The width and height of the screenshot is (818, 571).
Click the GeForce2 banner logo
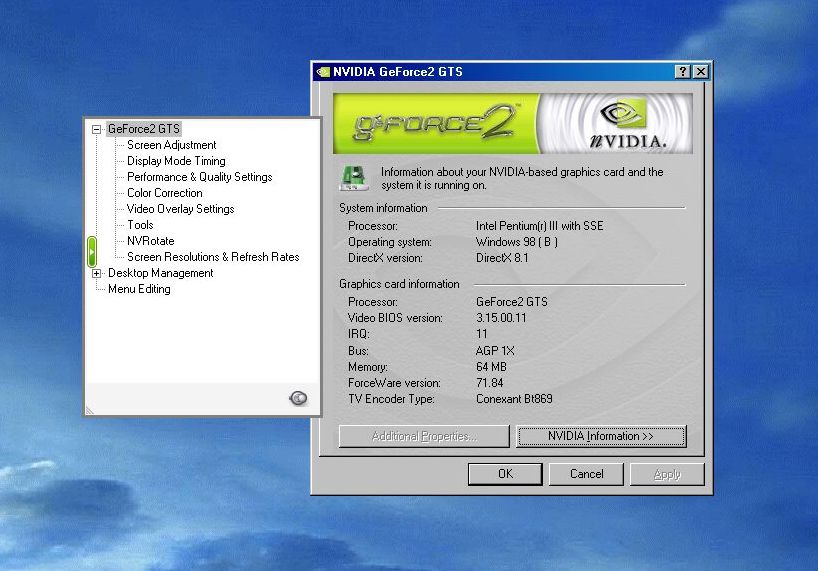(436, 124)
